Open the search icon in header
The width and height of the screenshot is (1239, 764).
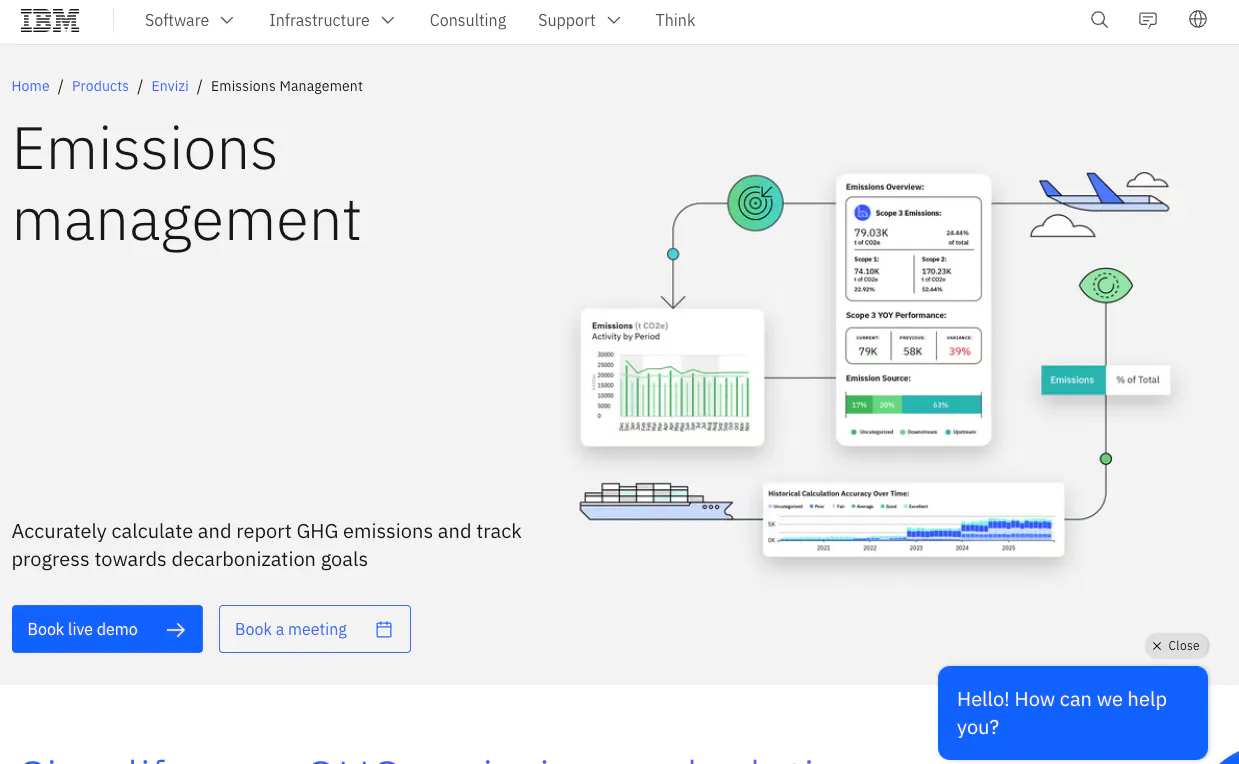[x=1099, y=20]
